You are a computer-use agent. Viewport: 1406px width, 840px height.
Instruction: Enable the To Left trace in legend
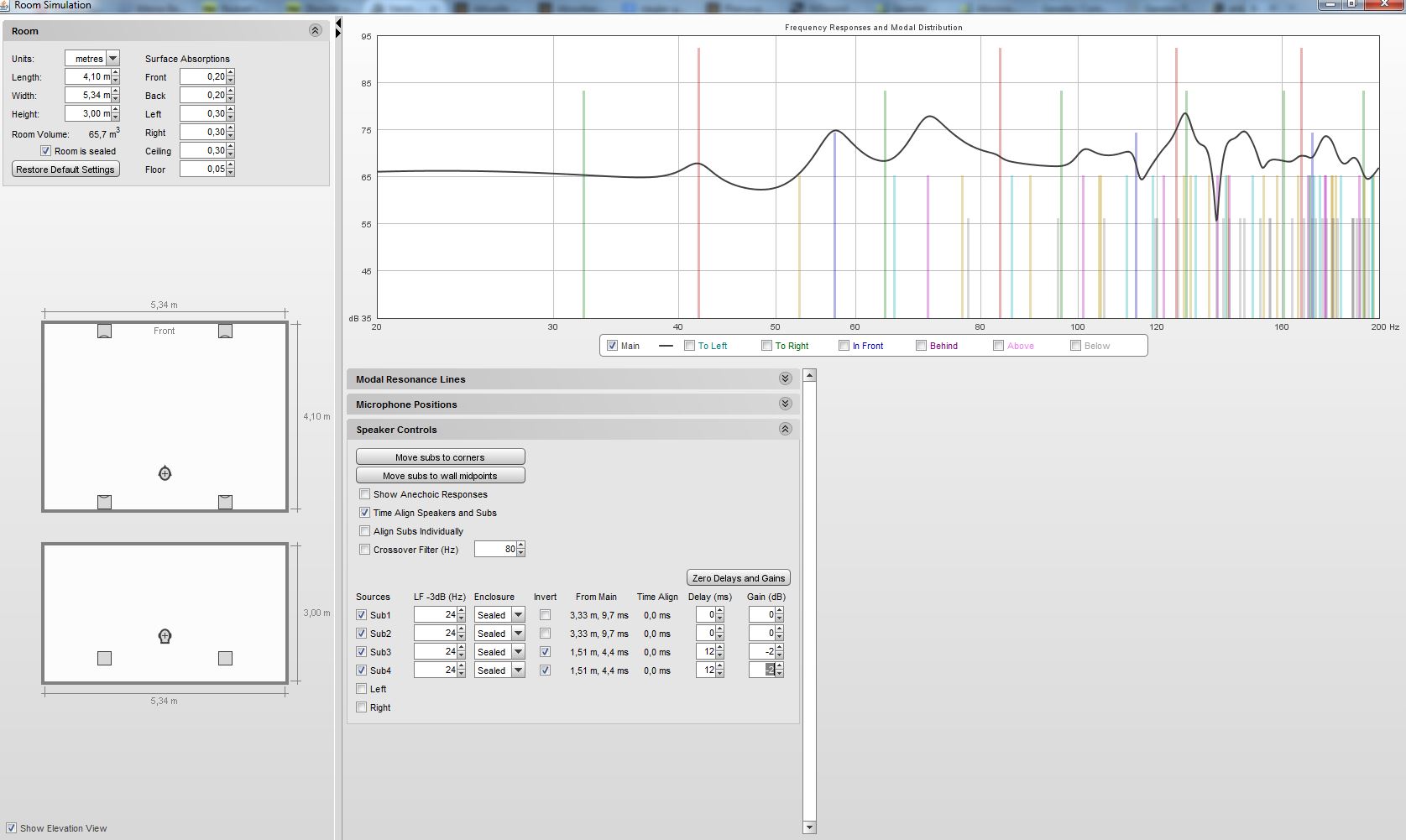click(x=689, y=346)
